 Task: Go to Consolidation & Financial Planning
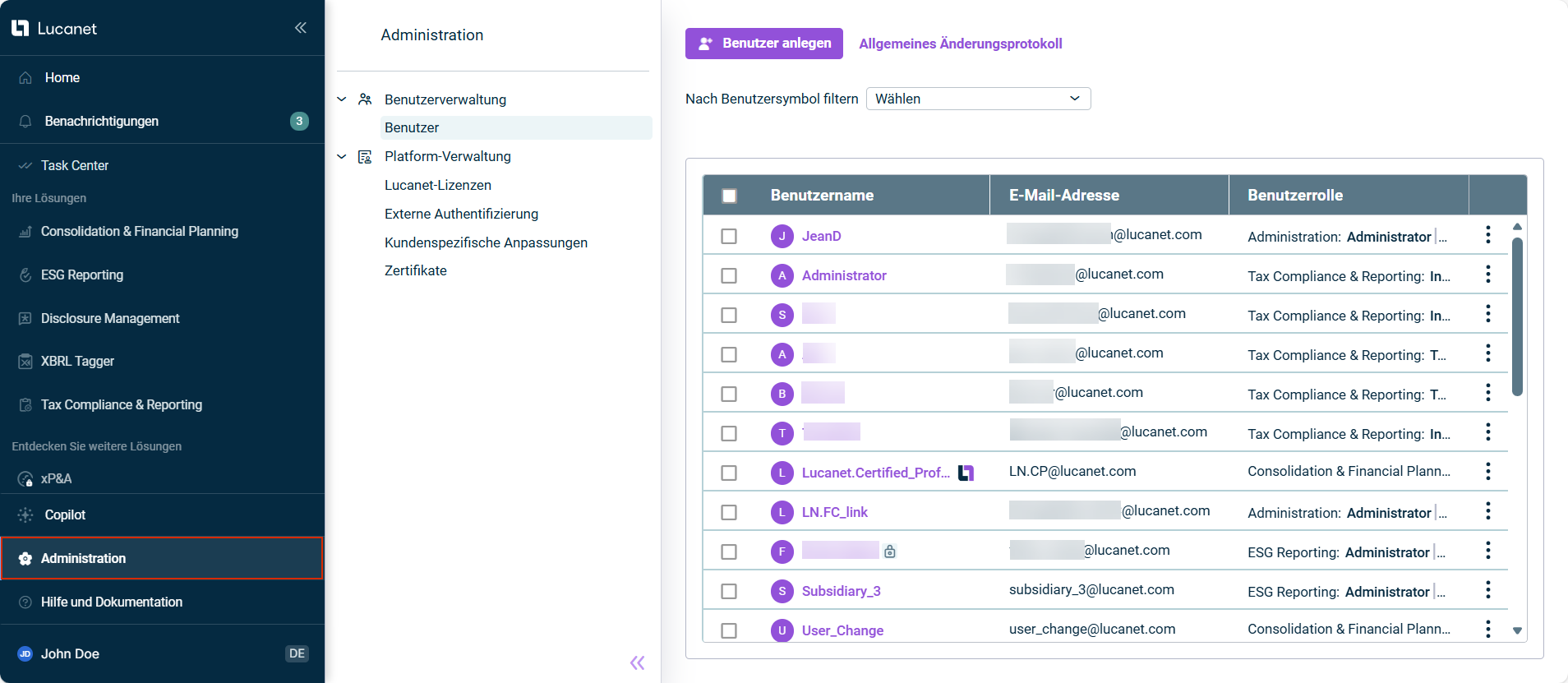coord(140,232)
